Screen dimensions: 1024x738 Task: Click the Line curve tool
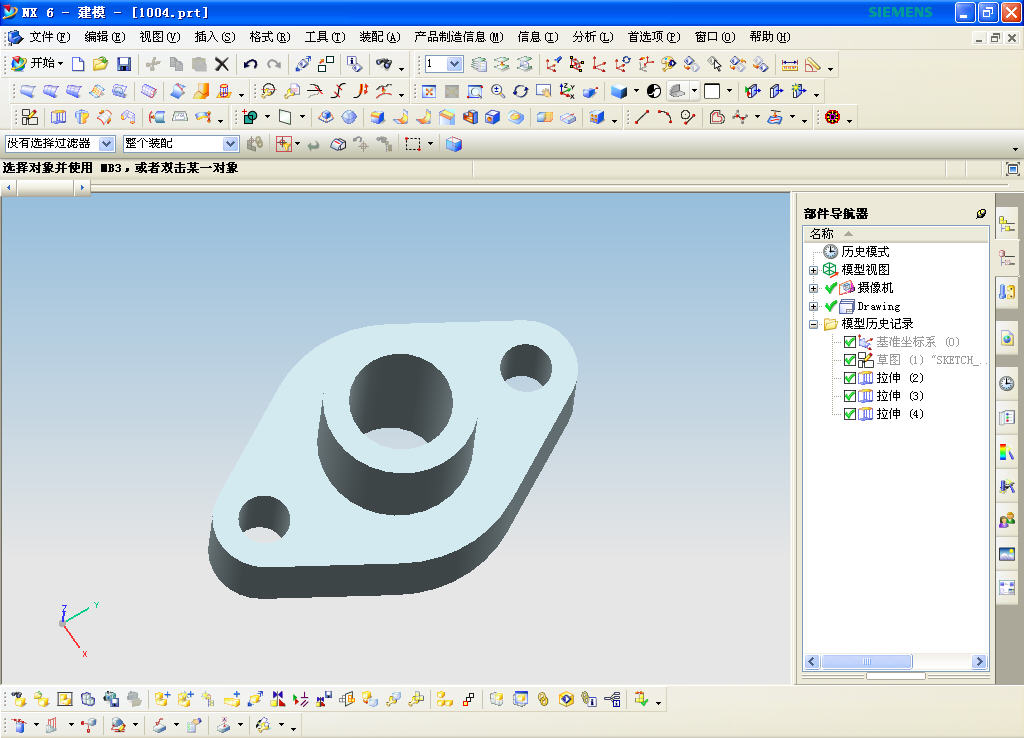point(642,118)
